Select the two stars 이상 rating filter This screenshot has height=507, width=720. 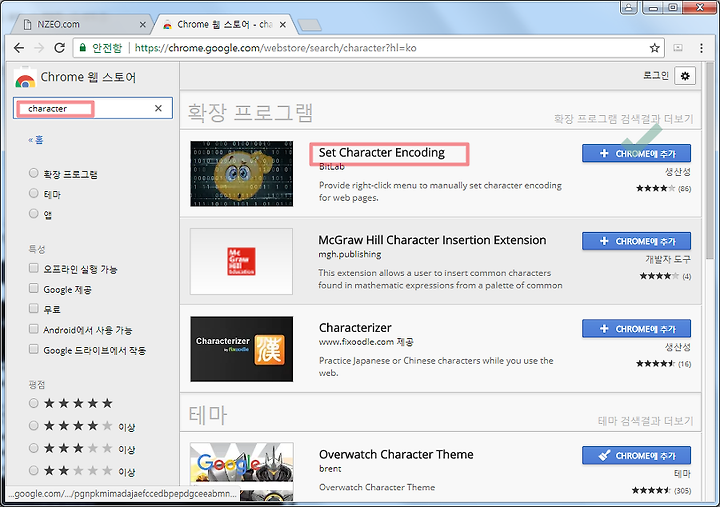pos(34,470)
